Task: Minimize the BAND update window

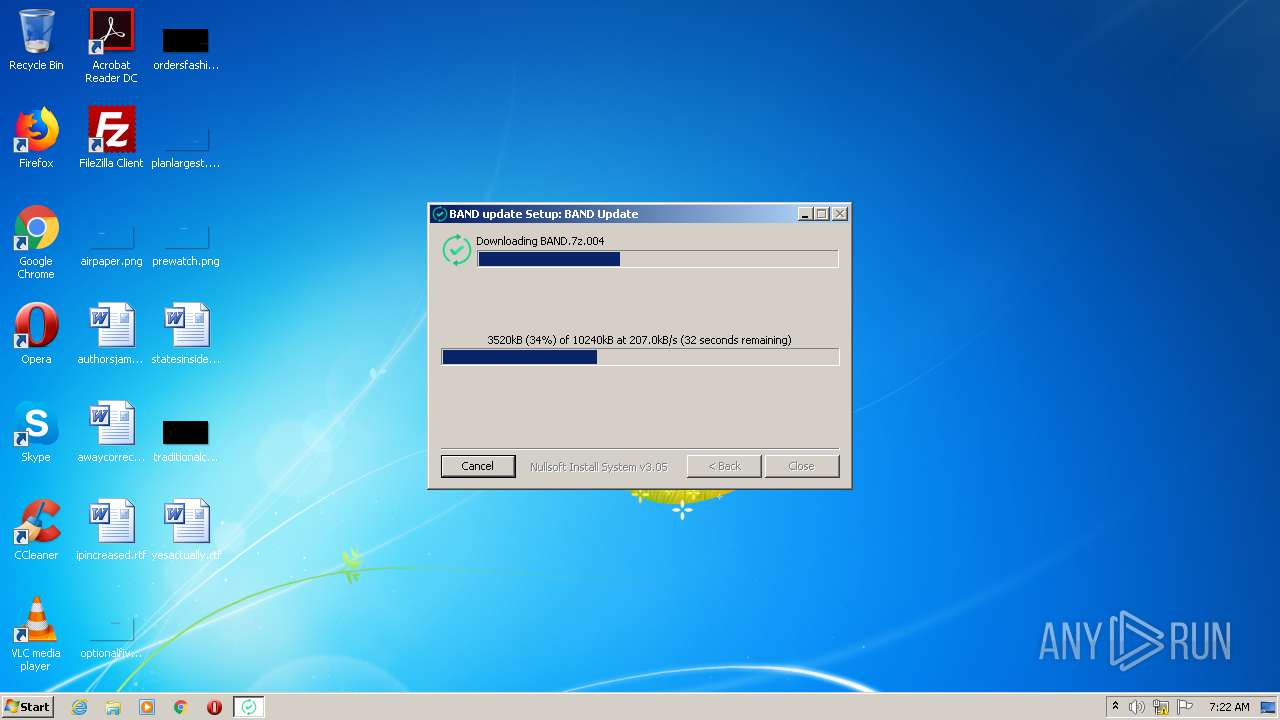Action: coord(805,214)
